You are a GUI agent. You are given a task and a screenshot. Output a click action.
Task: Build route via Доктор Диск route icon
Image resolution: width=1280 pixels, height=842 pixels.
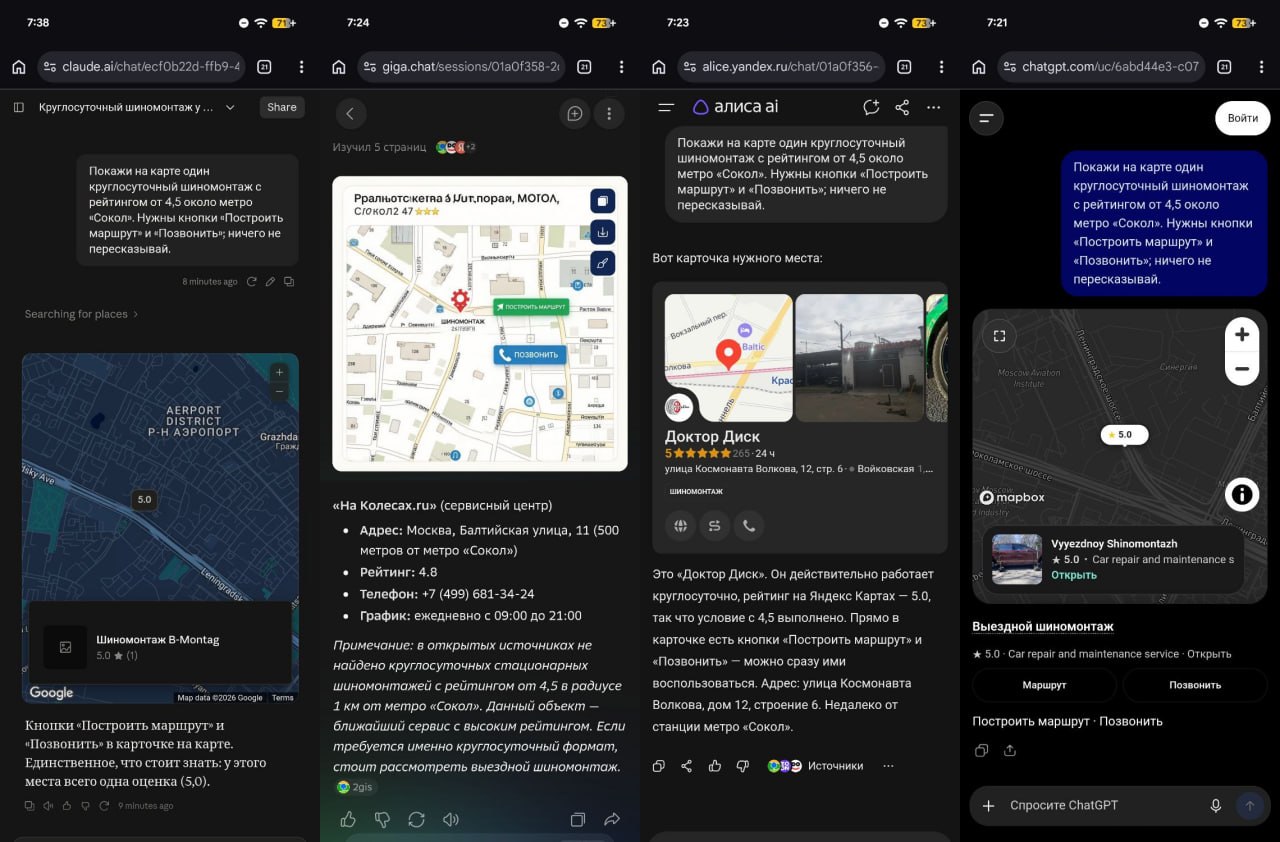[714, 525]
